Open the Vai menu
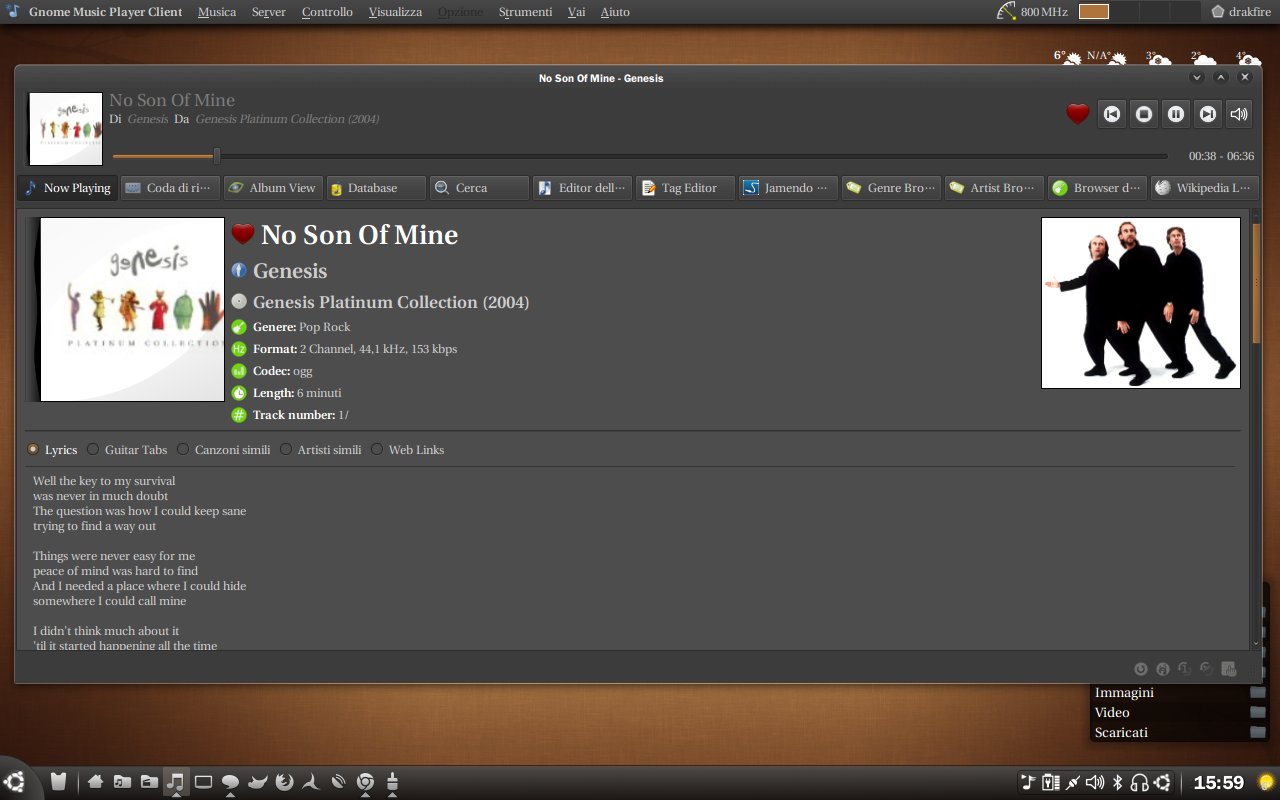Image resolution: width=1280 pixels, height=800 pixels. pyautogui.click(x=577, y=12)
